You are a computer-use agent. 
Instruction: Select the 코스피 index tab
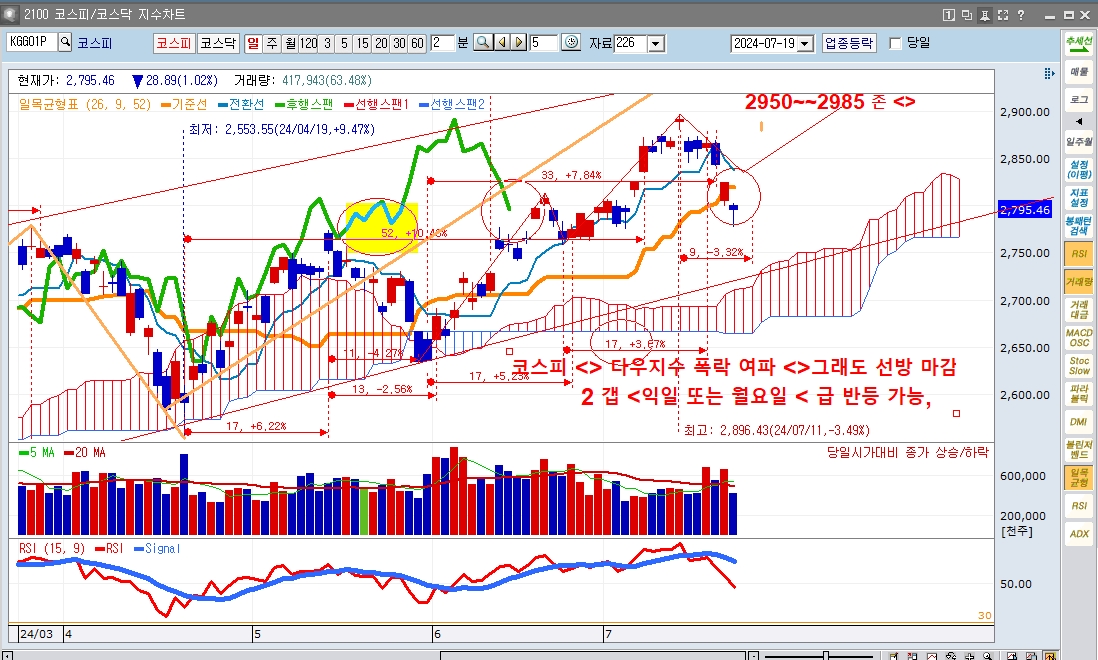[174, 43]
